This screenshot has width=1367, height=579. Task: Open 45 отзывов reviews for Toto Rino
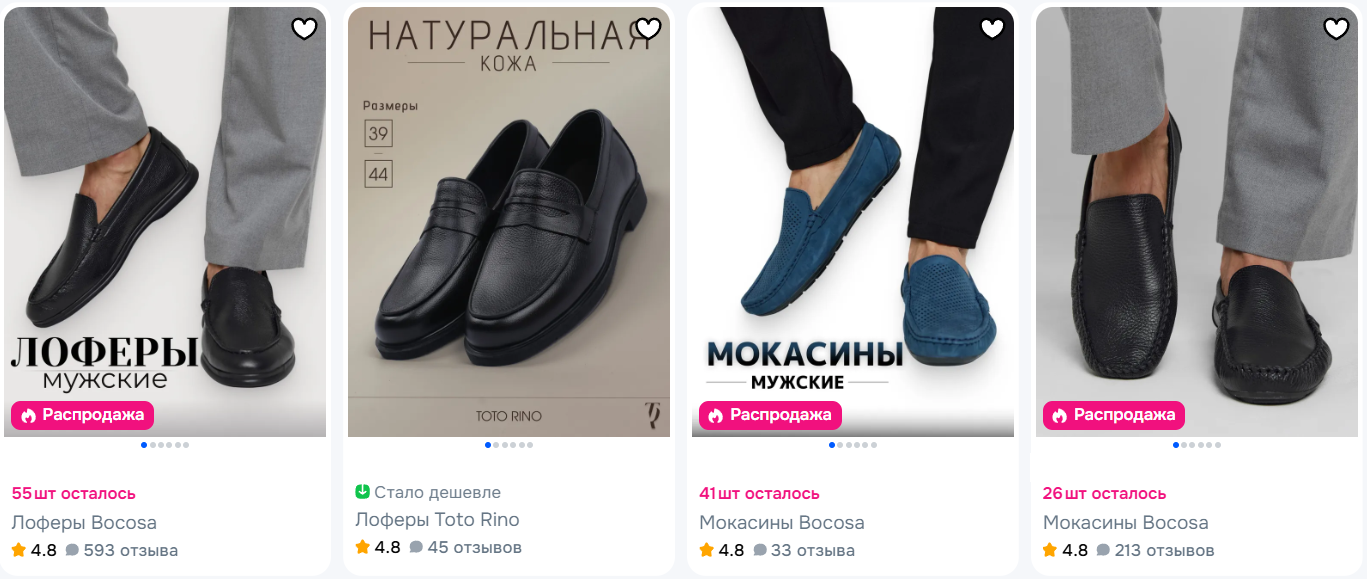466,547
